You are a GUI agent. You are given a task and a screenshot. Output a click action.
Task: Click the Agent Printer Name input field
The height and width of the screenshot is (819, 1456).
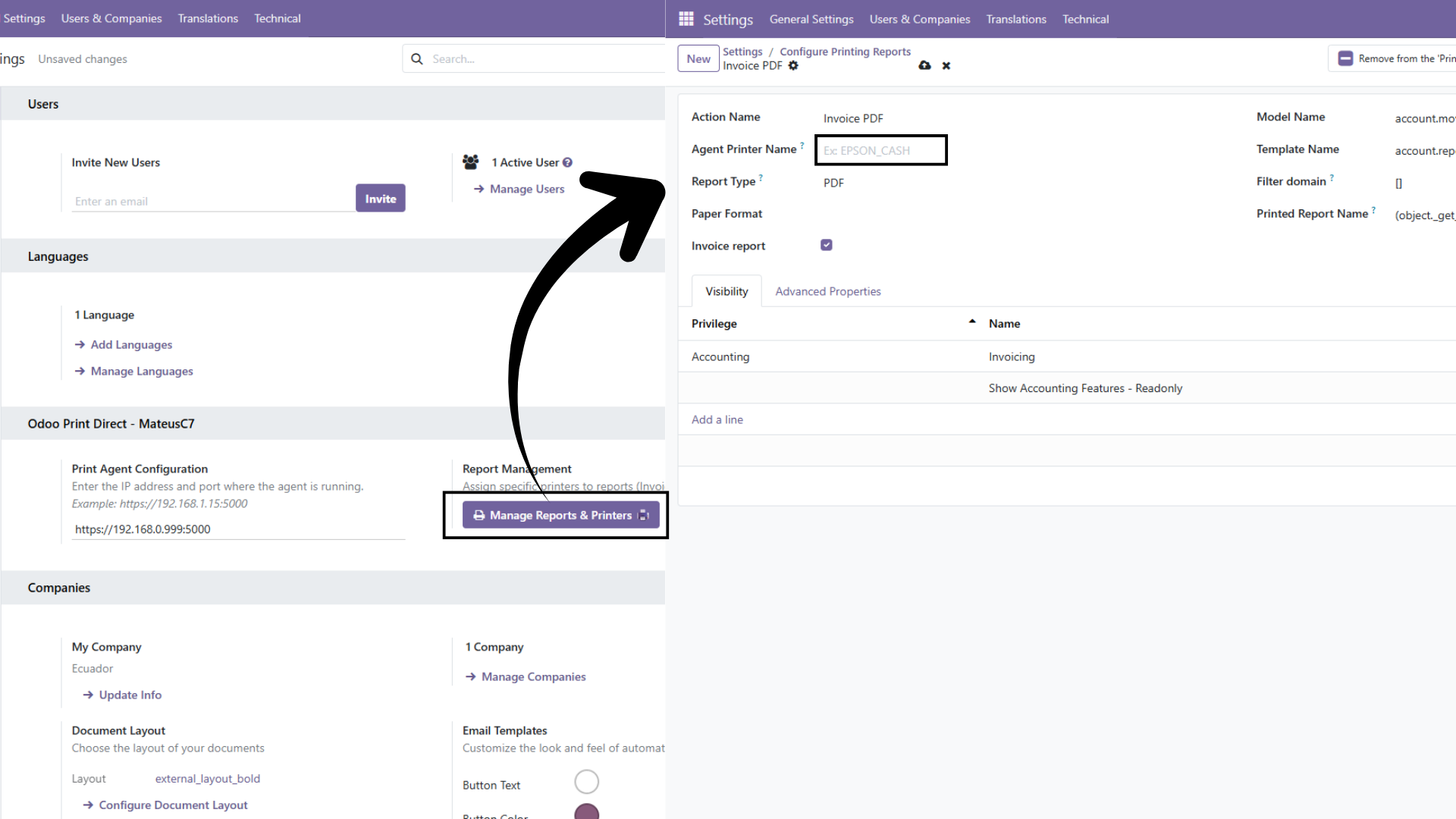[880, 150]
